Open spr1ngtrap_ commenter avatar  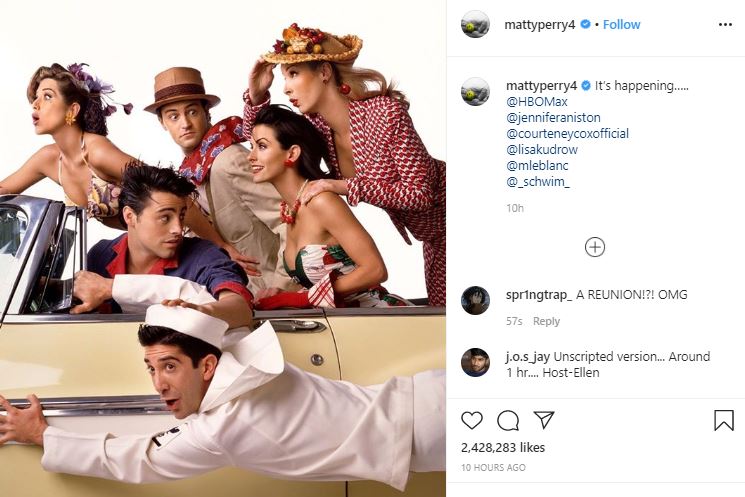pyautogui.click(x=475, y=300)
